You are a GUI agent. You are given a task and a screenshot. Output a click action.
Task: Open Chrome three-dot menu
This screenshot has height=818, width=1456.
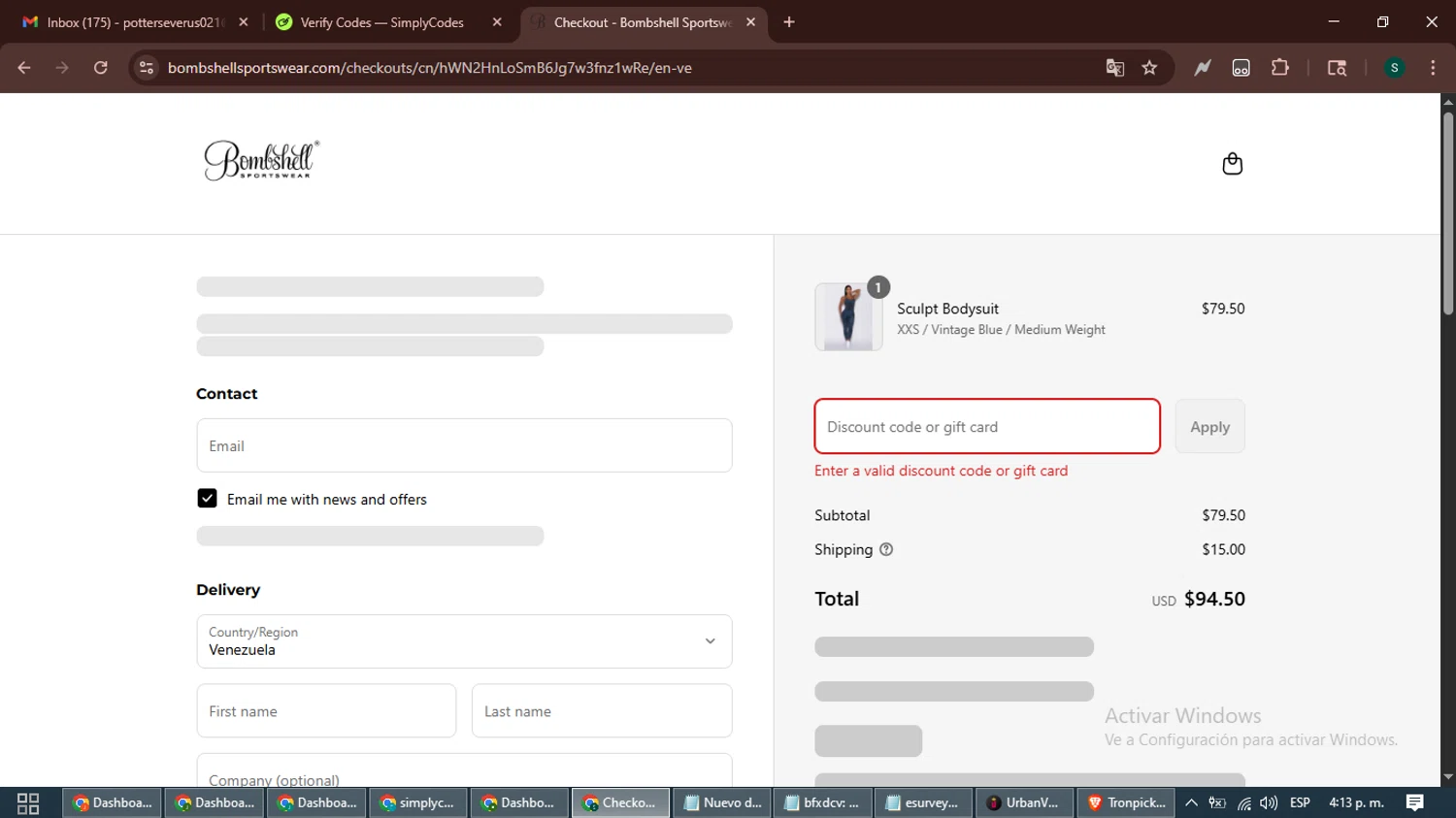pos(1433,68)
